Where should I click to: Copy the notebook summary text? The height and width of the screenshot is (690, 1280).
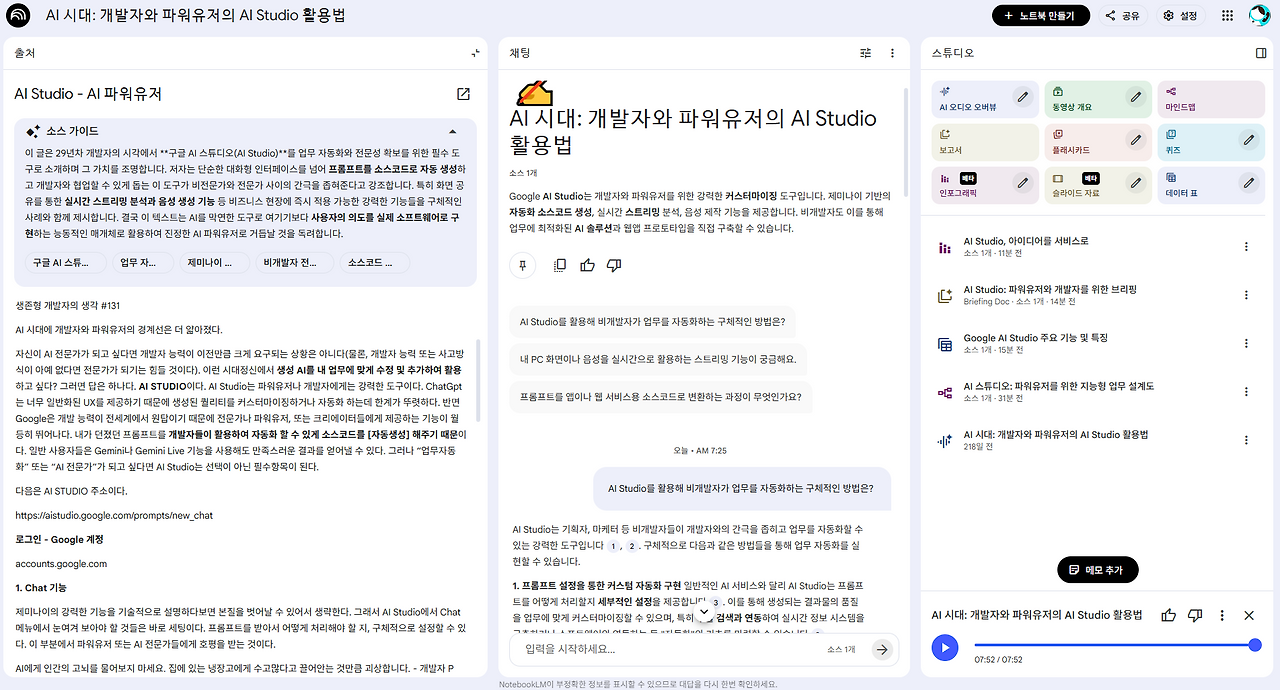tap(560, 265)
